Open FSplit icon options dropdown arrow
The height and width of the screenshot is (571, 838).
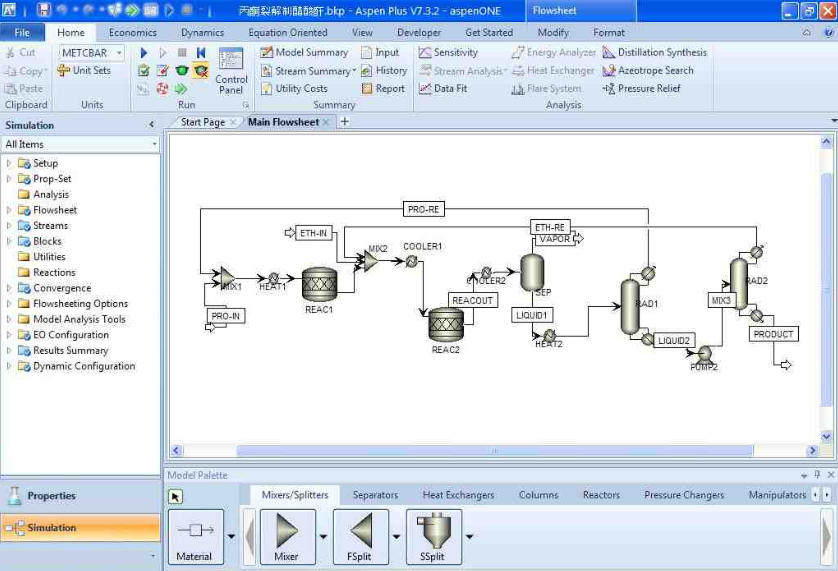[x=396, y=536]
